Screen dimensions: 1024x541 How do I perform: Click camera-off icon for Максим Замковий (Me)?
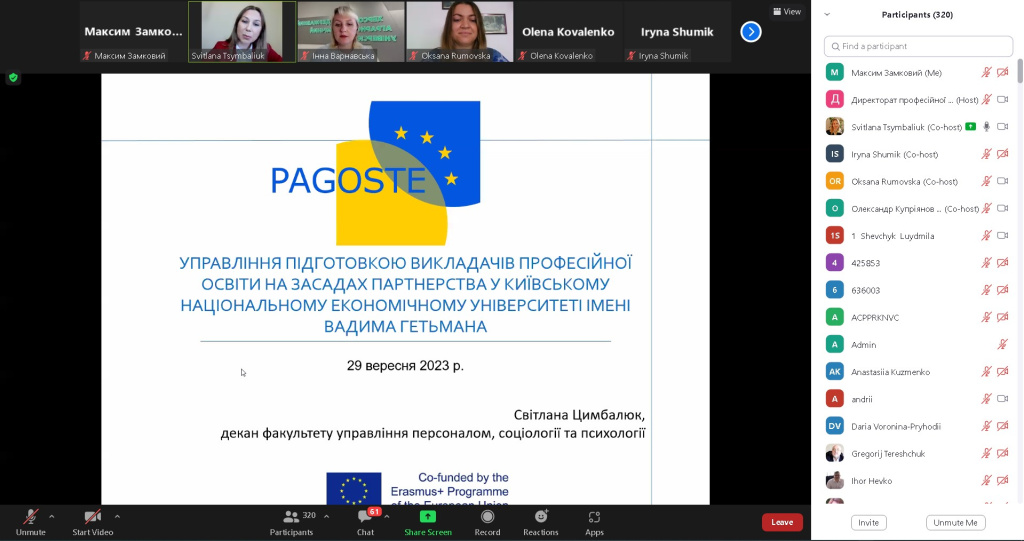(x=1003, y=73)
